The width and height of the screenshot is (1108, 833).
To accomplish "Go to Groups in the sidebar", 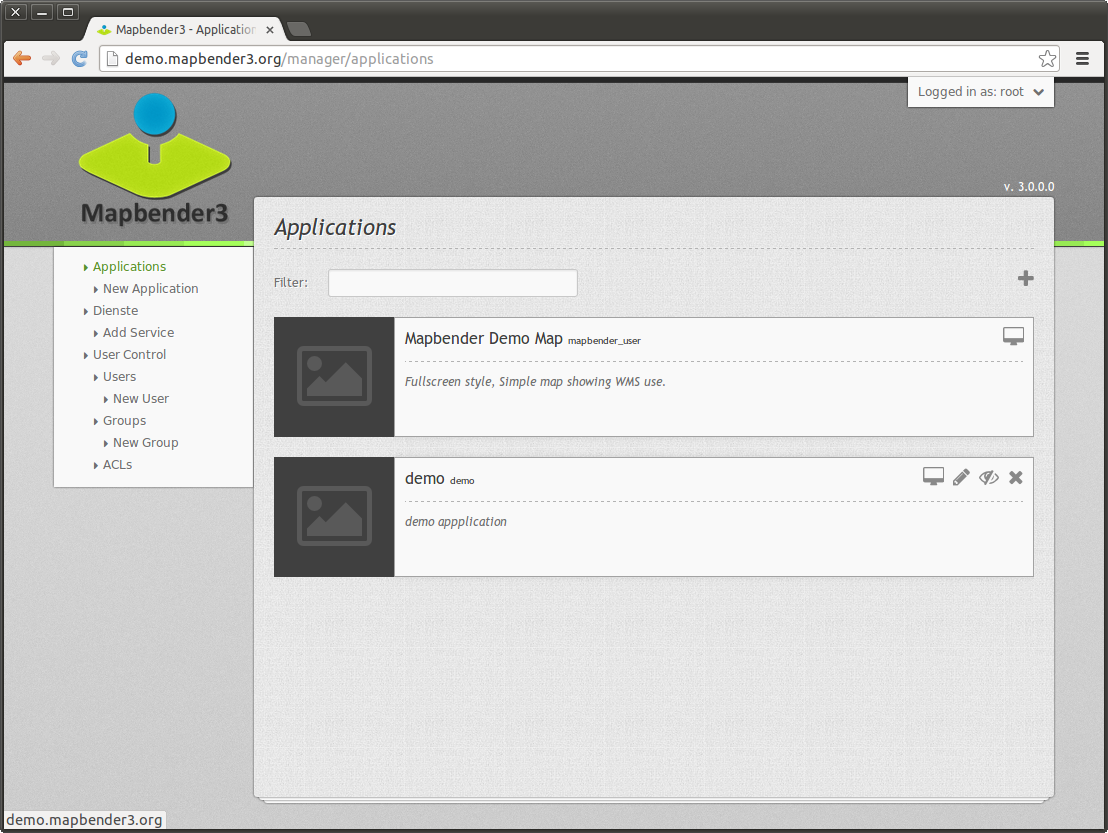I will [x=124, y=420].
